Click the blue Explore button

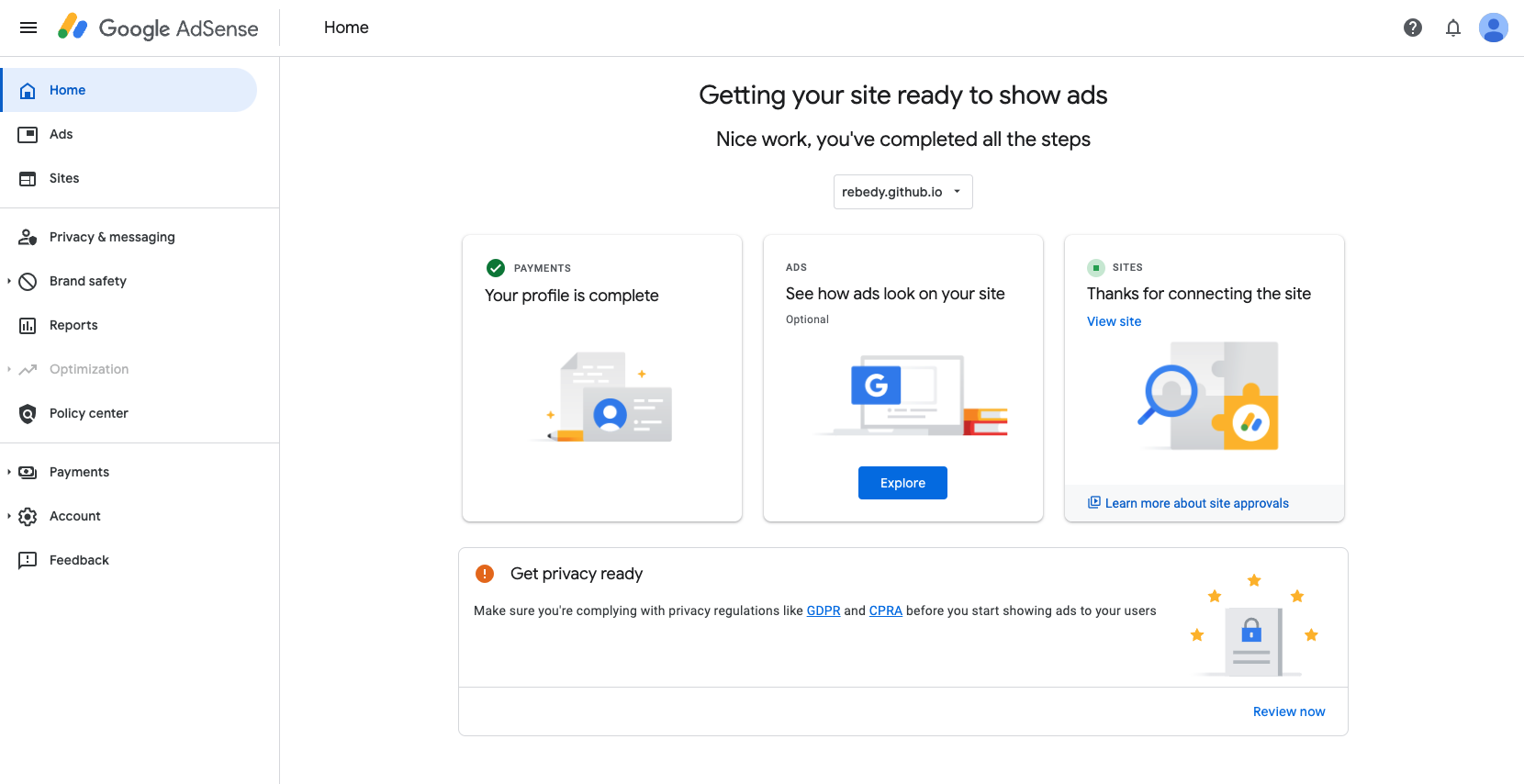pyautogui.click(x=902, y=483)
